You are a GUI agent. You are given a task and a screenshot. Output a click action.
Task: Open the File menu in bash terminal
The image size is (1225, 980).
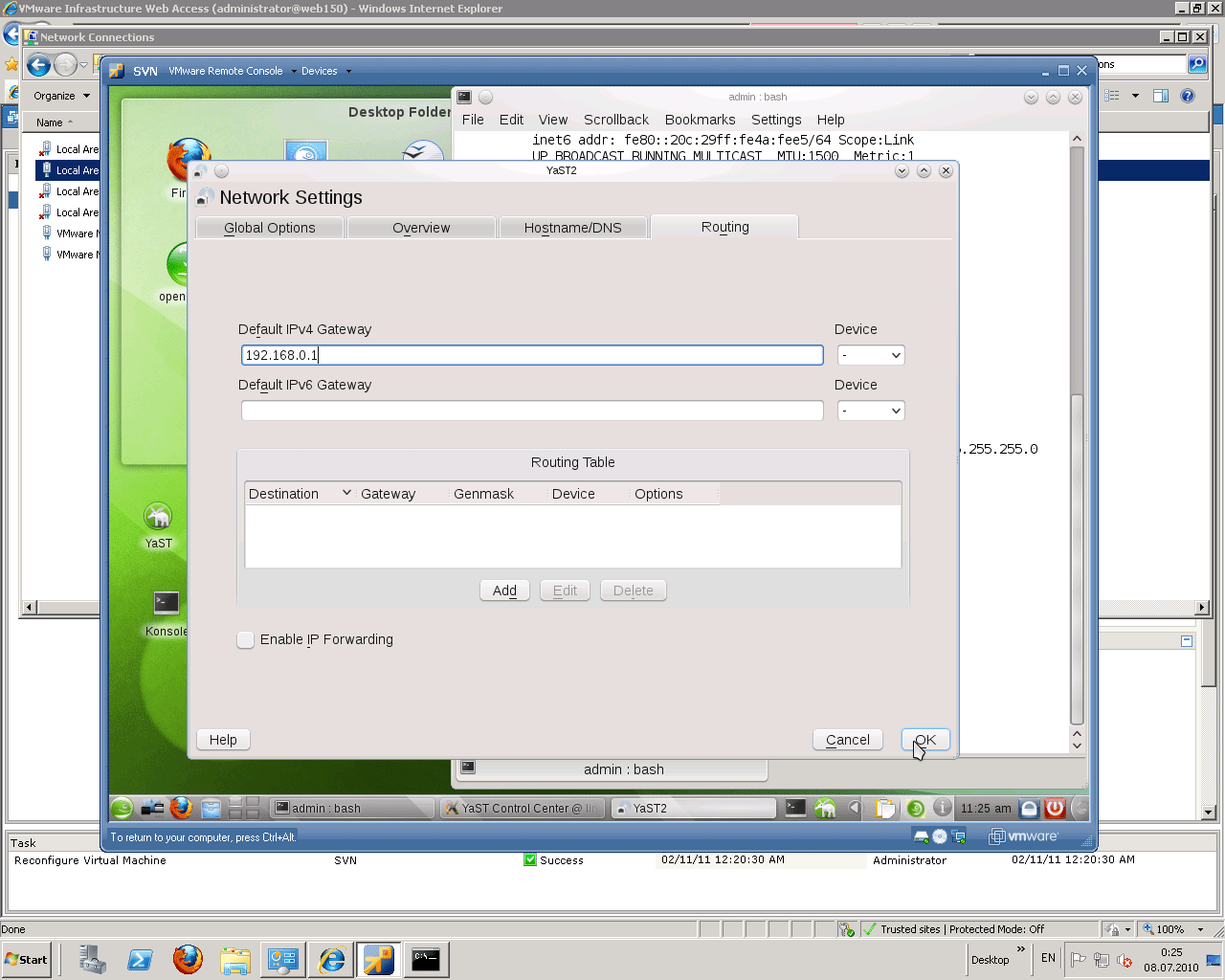473,120
